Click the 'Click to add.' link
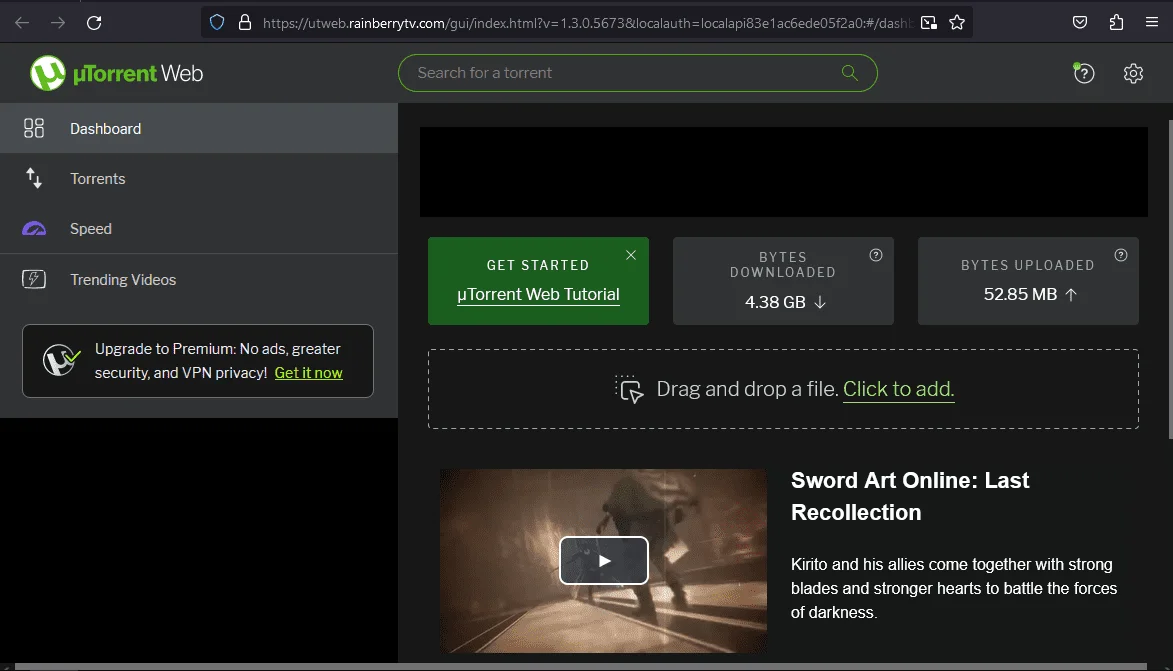1173x671 pixels. click(x=898, y=389)
